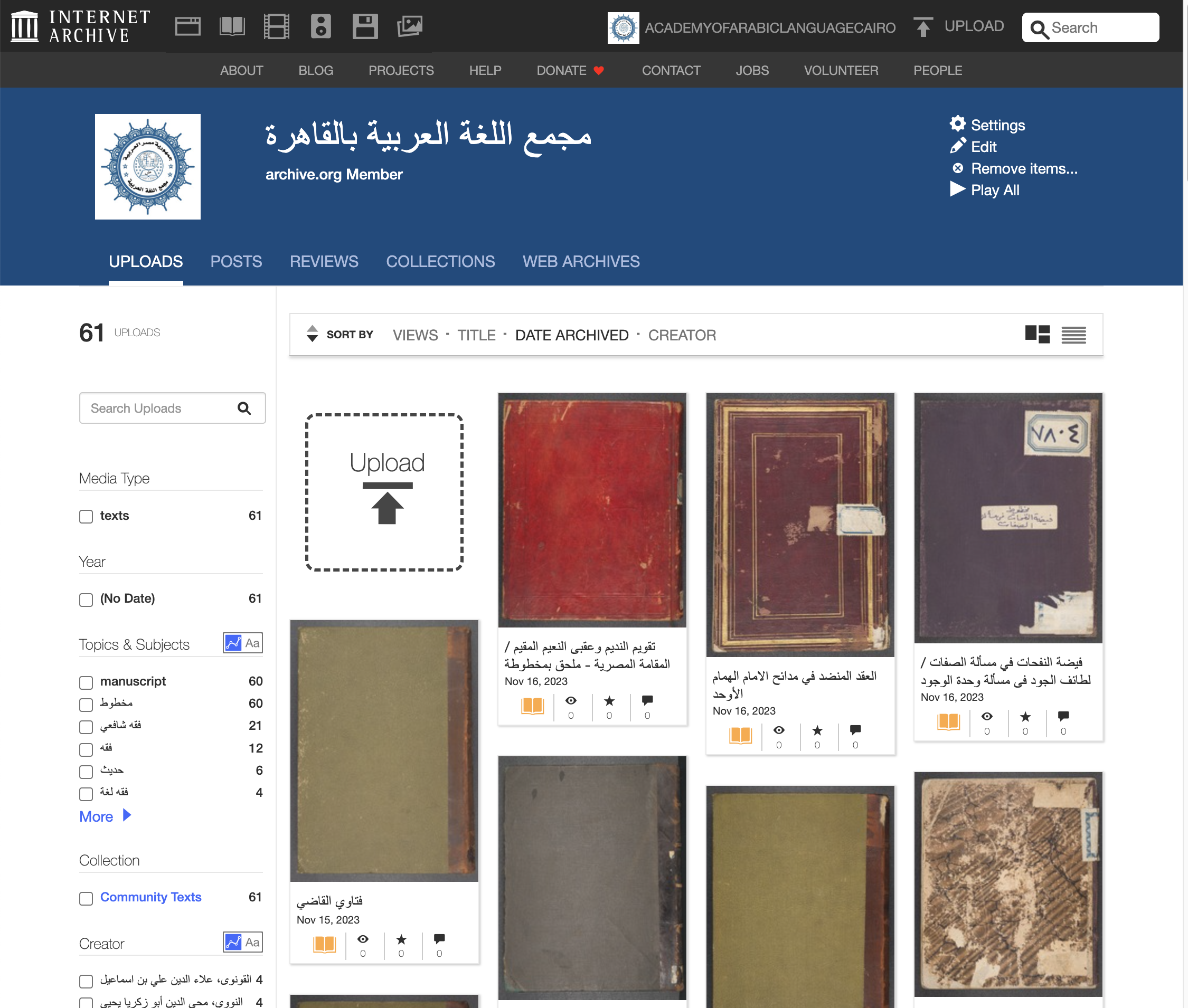Open the Video film-strip icon
This screenshot has height=1008, width=1188.
click(x=277, y=26)
